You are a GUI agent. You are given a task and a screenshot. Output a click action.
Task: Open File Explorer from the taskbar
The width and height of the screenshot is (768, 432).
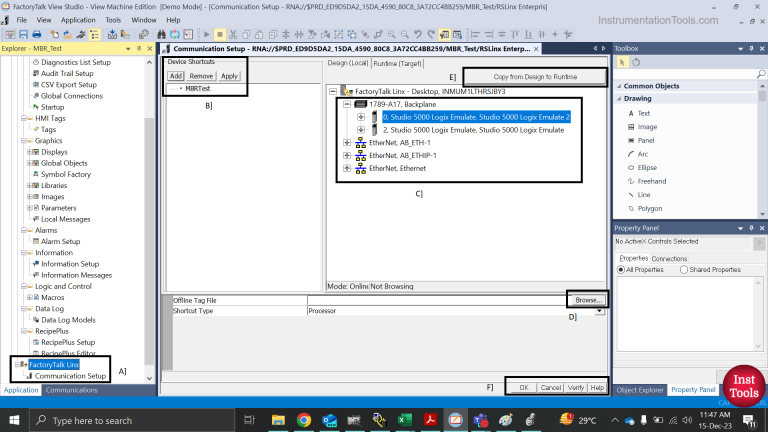click(x=278, y=420)
